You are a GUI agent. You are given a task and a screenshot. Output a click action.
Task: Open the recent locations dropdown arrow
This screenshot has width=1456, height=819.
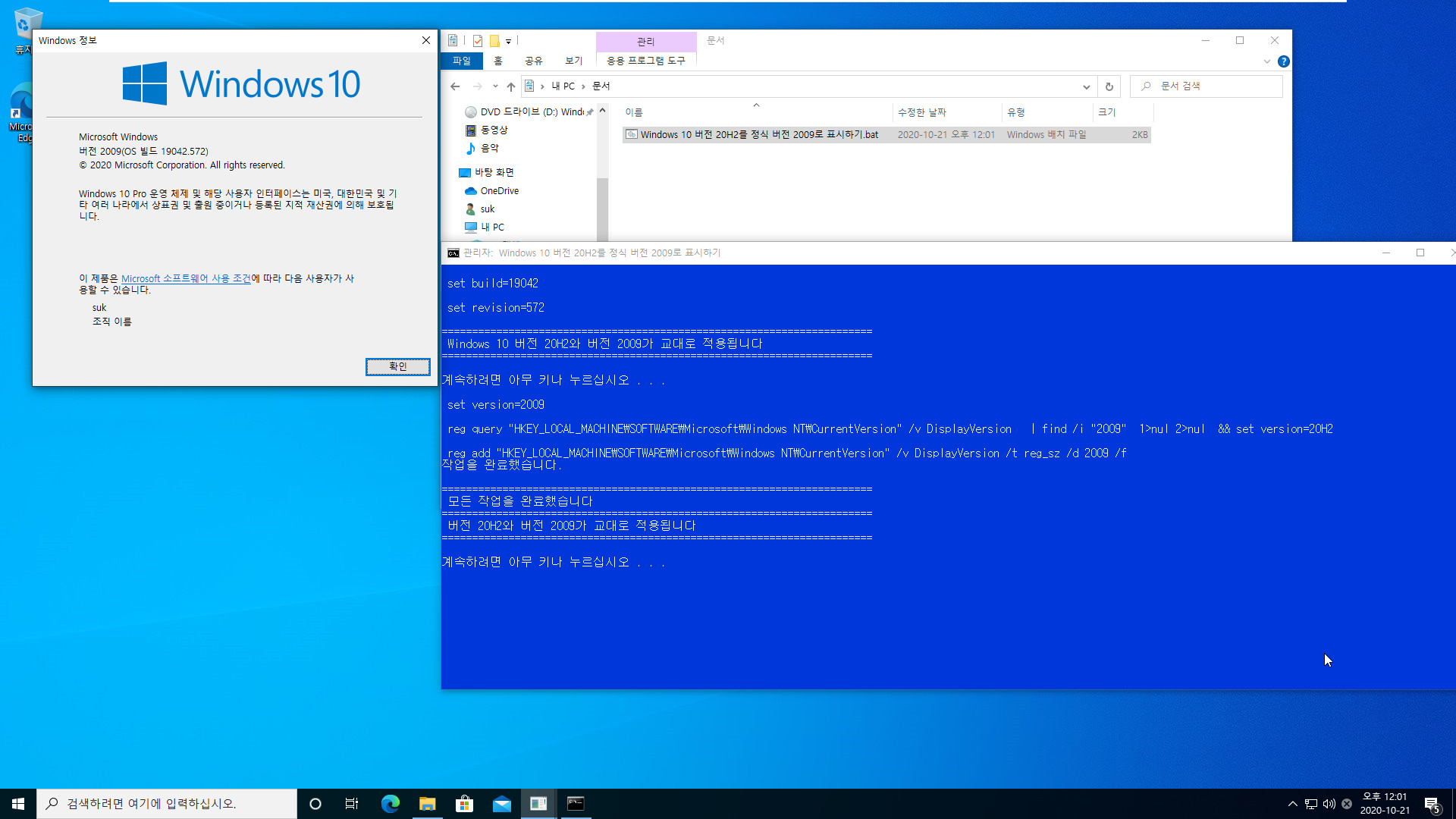pyautogui.click(x=495, y=86)
